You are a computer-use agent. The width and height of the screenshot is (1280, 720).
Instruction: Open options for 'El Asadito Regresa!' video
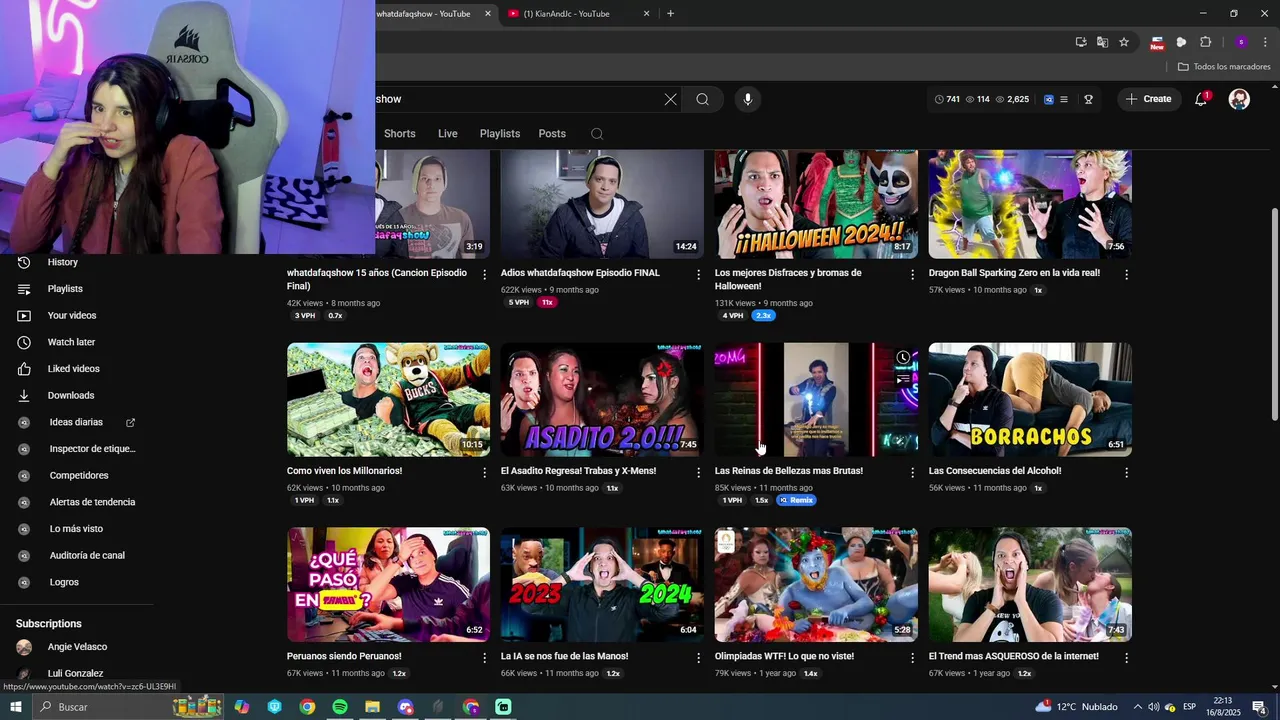coord(698,472)
